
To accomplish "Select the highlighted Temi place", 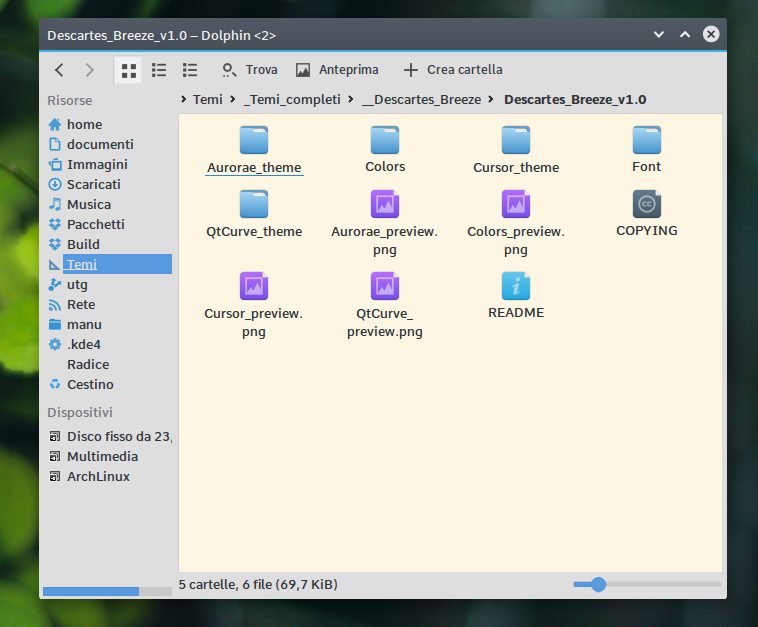I will (x=109, y=264).
